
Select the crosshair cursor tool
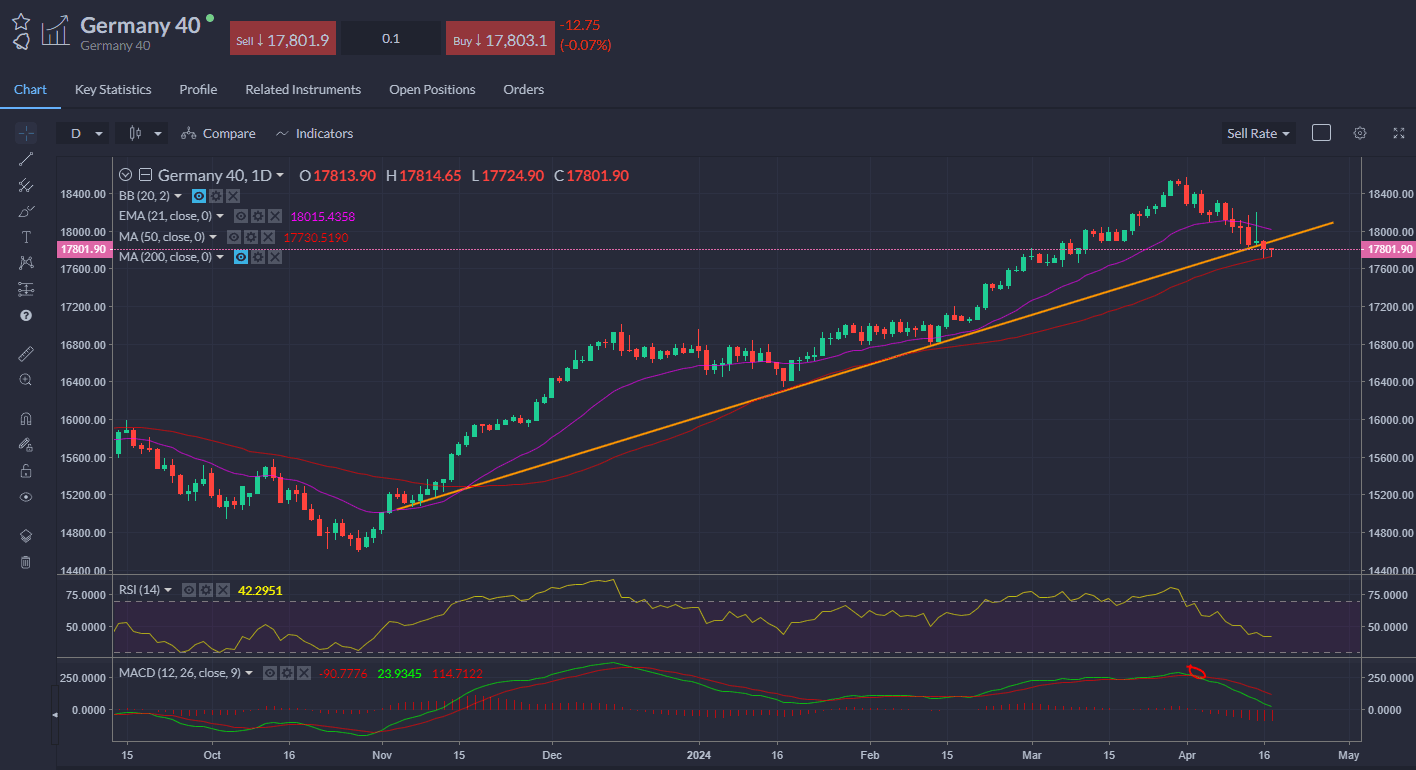[26, 133]
